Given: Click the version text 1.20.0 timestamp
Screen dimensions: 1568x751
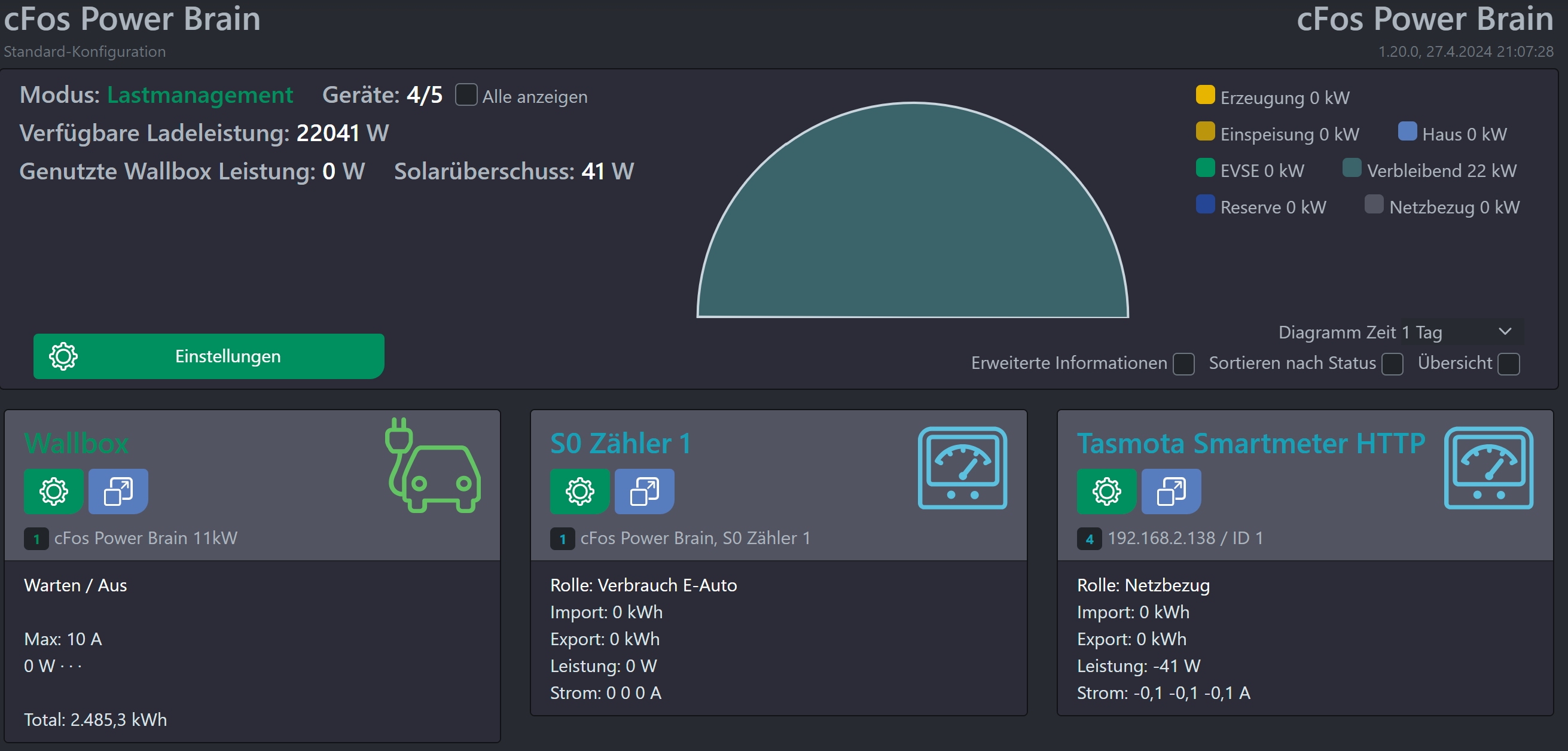Looking at the screenshot, I should point(1466,52).
